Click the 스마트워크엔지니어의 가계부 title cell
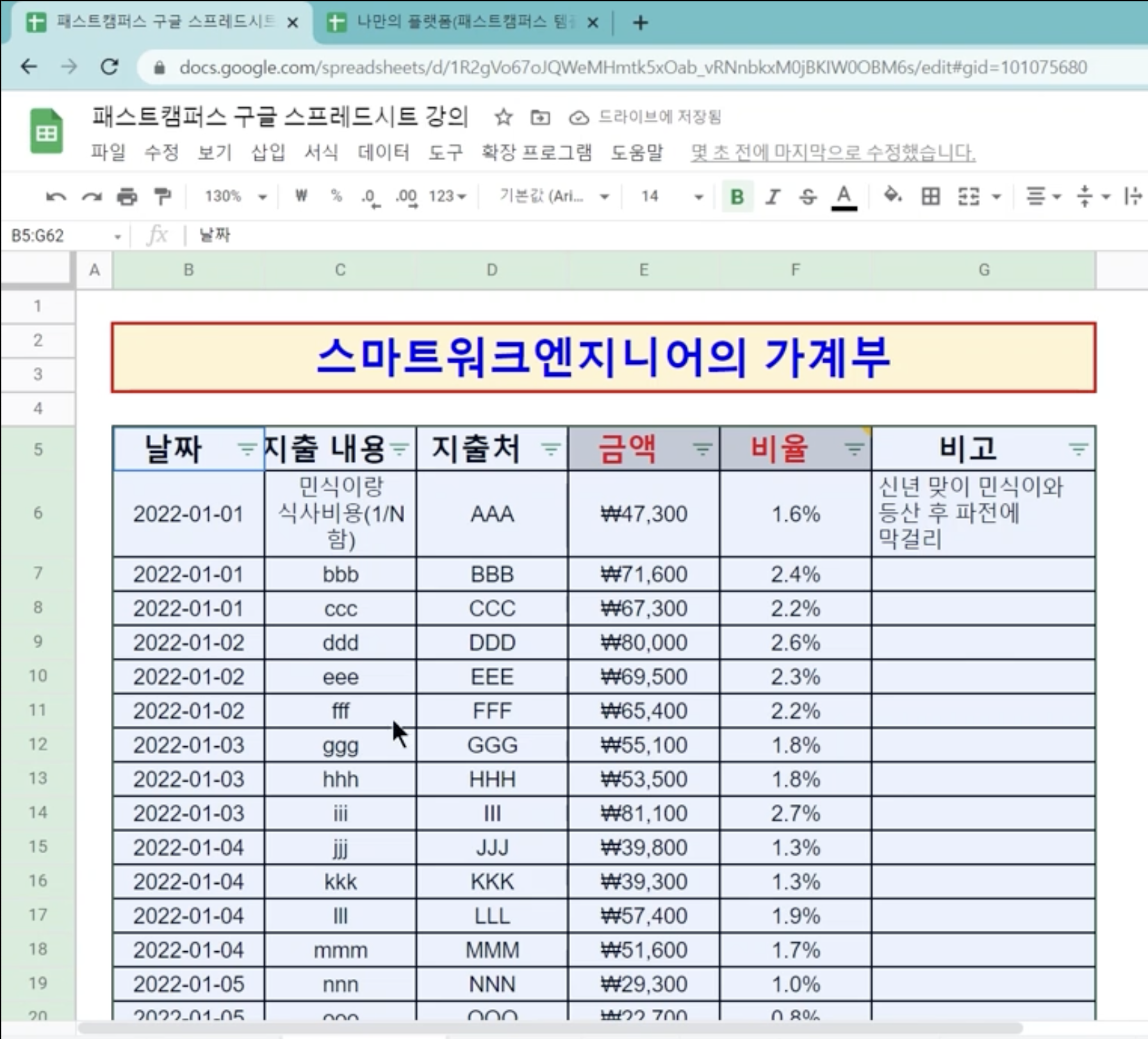1148x1039 pixels. [603, 357]
